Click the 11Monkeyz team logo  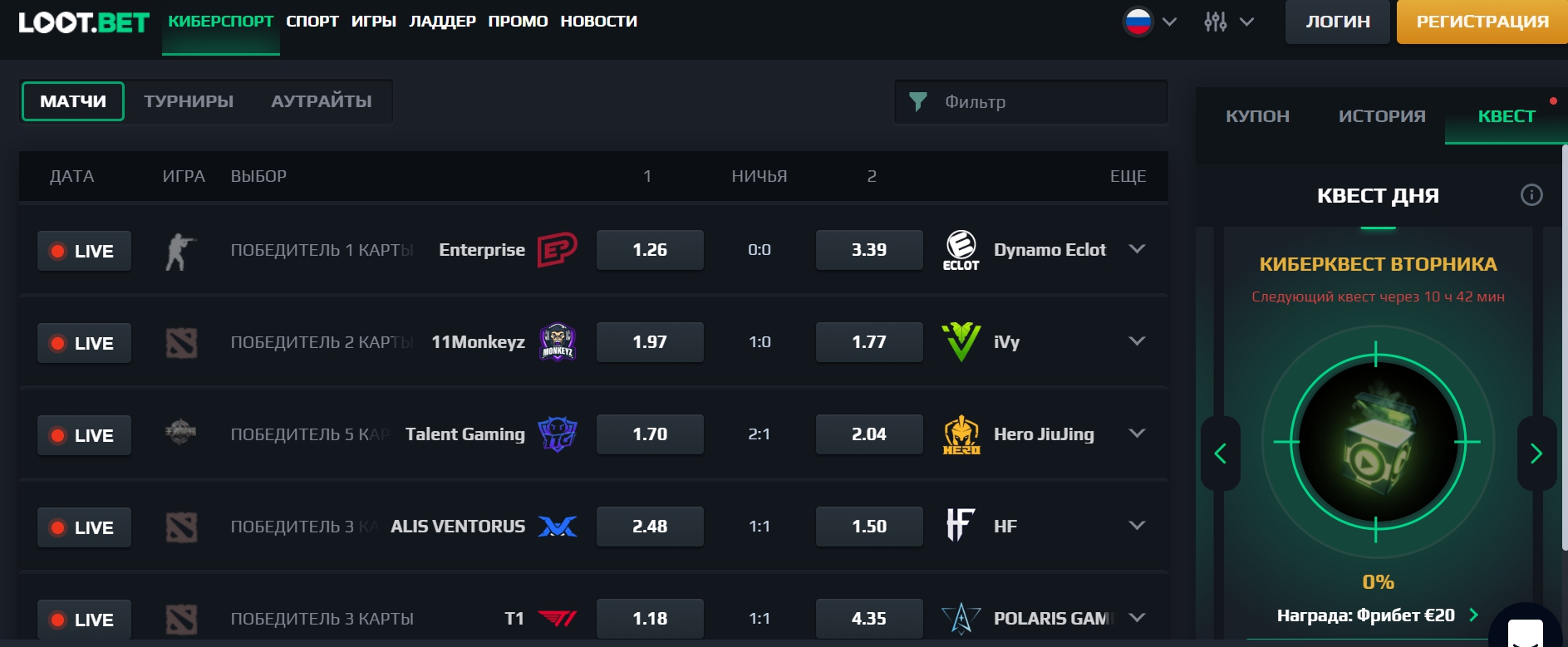coord(557,342)
